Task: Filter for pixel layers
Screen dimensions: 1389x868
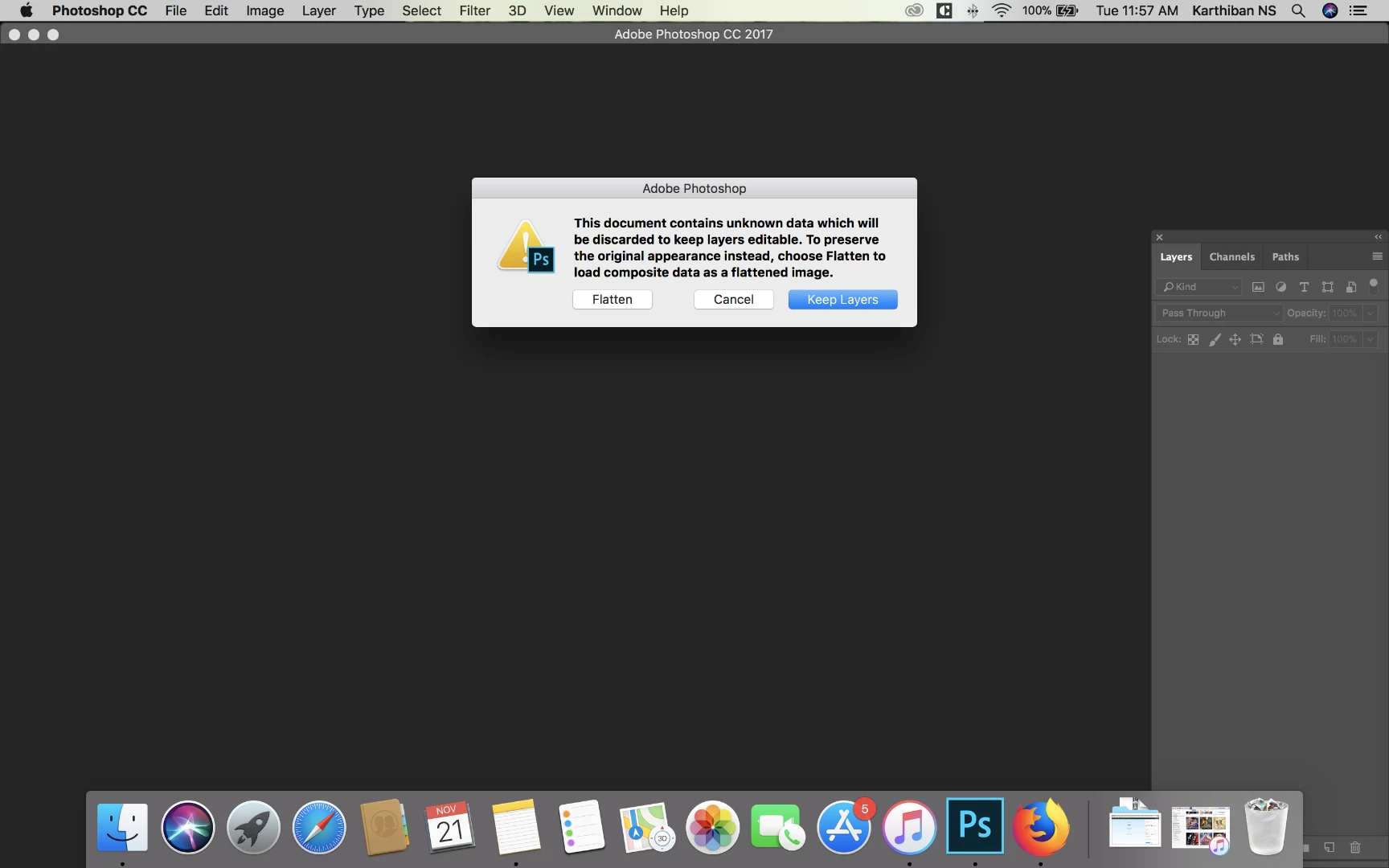Action: click(x=1258, y=287)
